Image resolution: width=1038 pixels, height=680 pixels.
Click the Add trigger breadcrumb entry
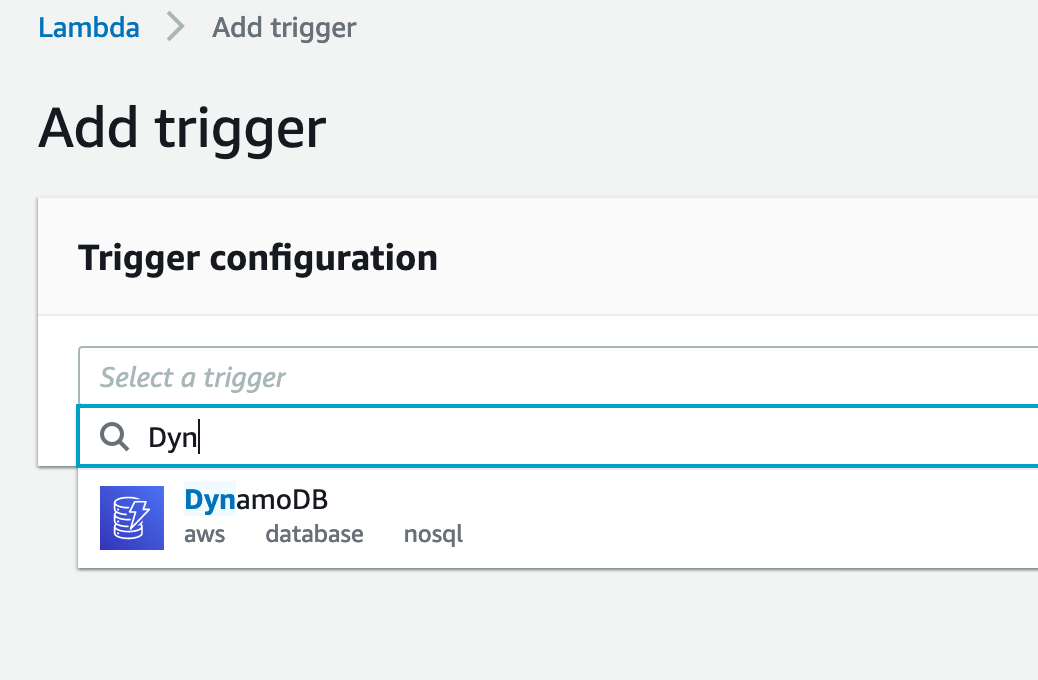click(283, 27)
